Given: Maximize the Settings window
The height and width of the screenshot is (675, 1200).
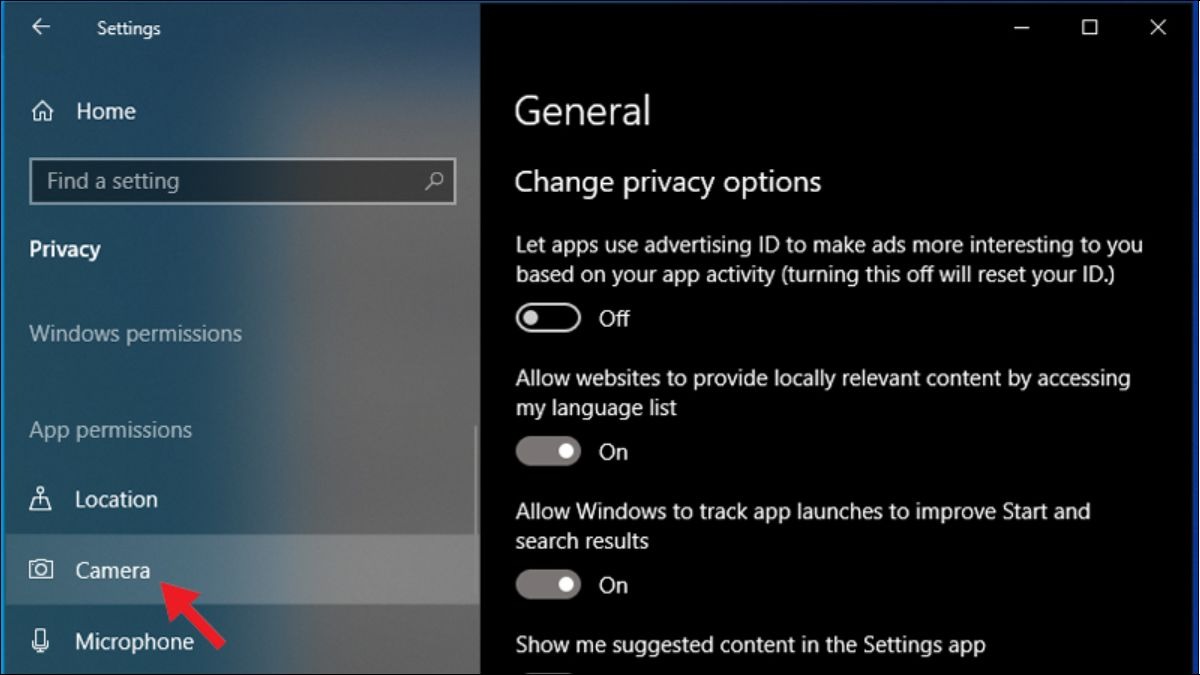Looking at the screenshot, I should pos(1090,28).
